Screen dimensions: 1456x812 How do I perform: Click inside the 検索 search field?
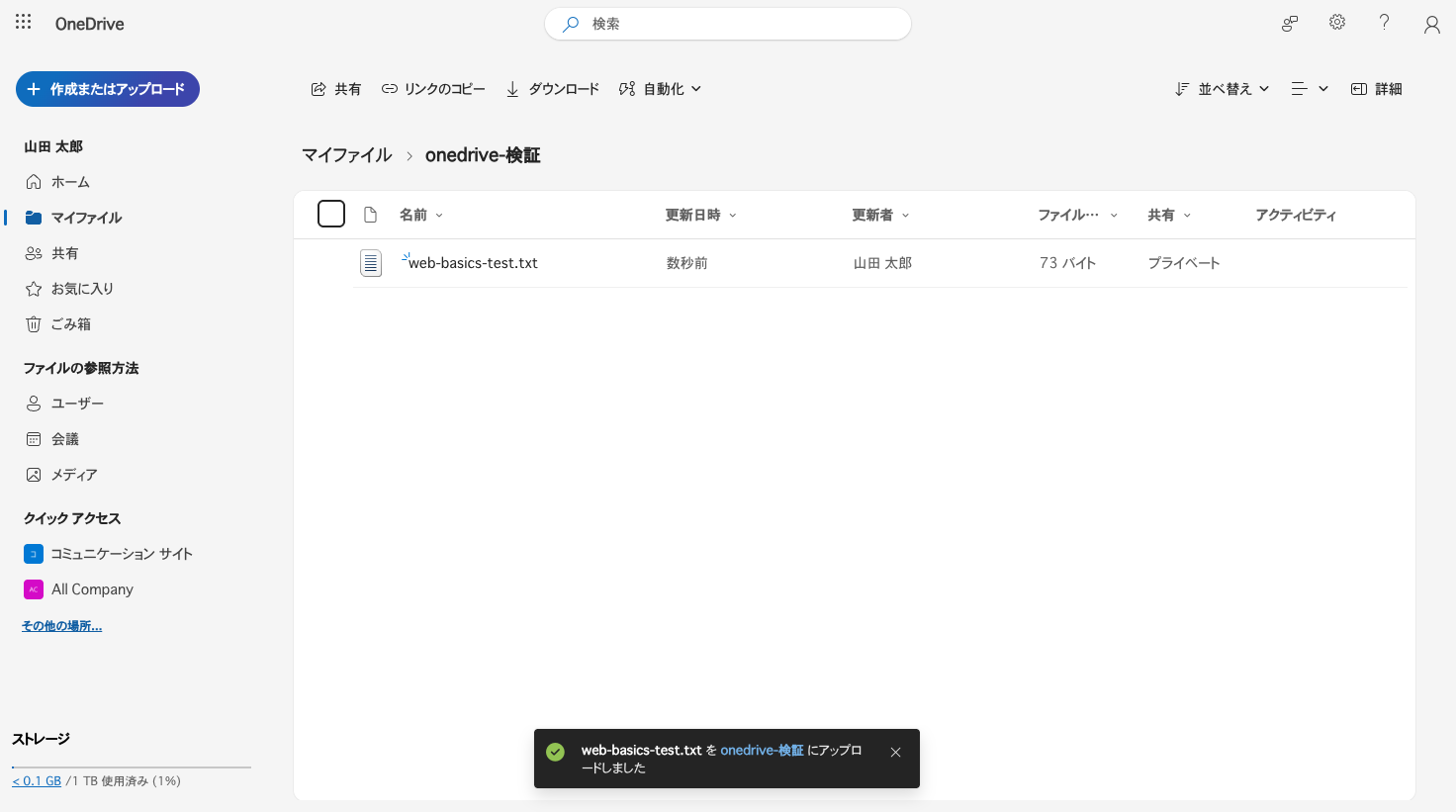pyautogui.click(x=728, y=24)
